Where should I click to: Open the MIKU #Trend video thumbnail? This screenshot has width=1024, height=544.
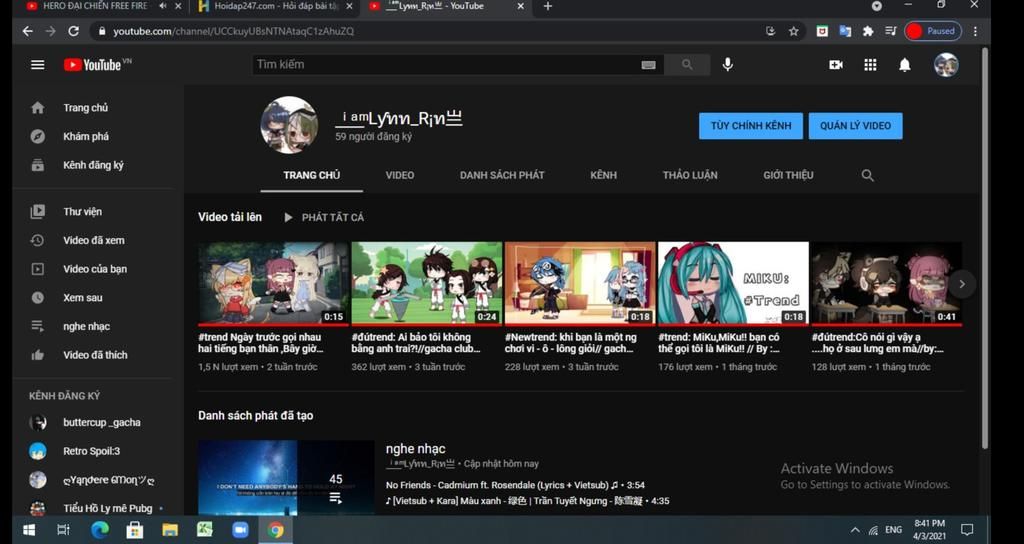click(x=733, y=283)
